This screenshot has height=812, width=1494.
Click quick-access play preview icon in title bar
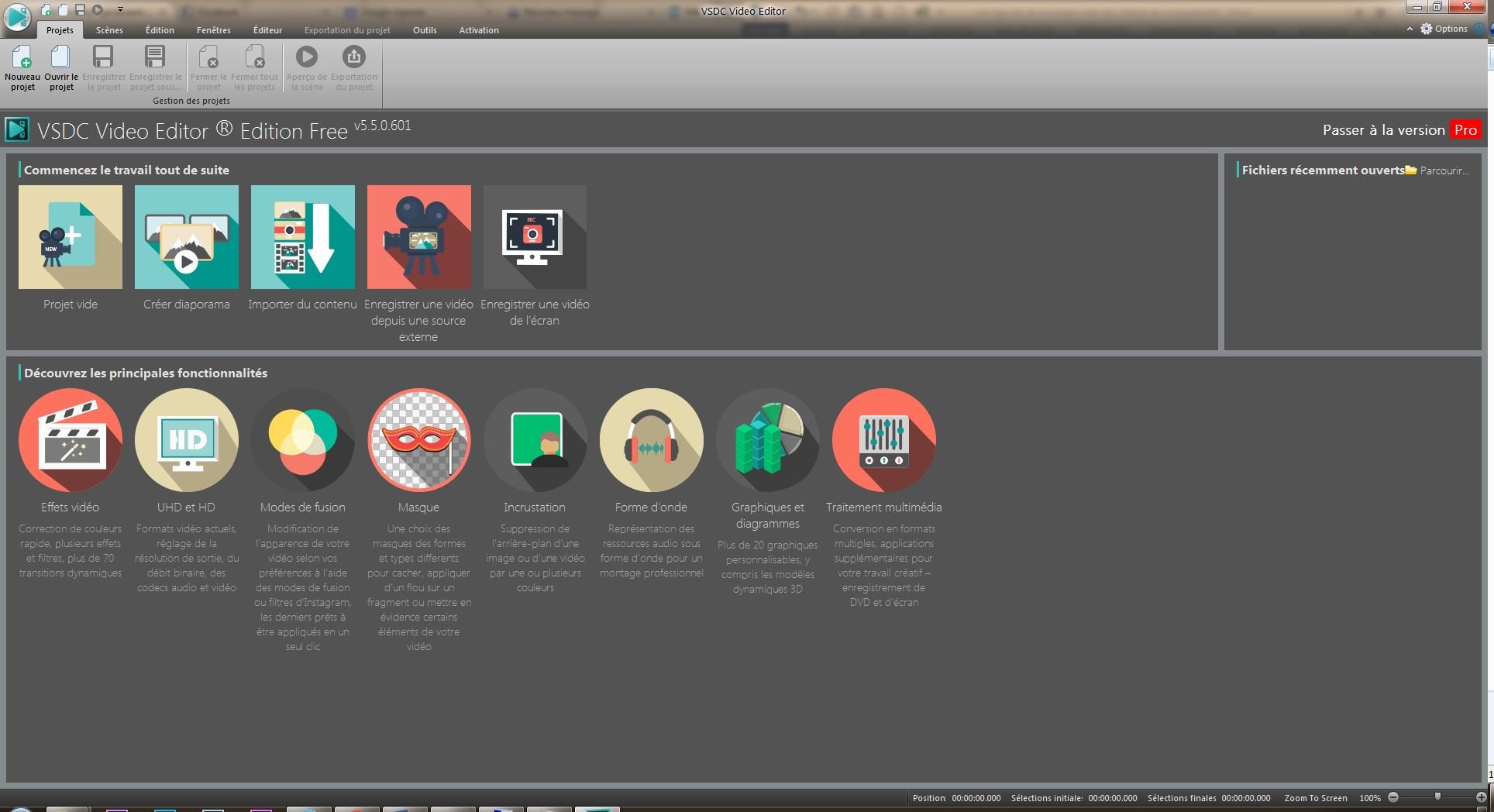point(98,10)
